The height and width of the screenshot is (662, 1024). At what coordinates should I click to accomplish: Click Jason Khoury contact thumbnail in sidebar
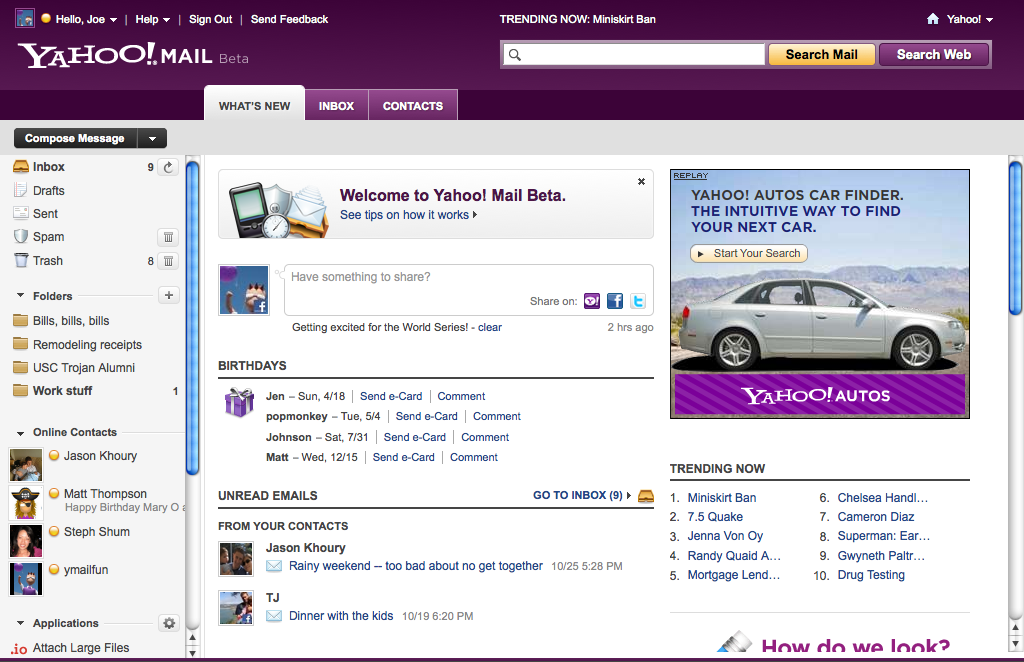(x=25, y=464)
